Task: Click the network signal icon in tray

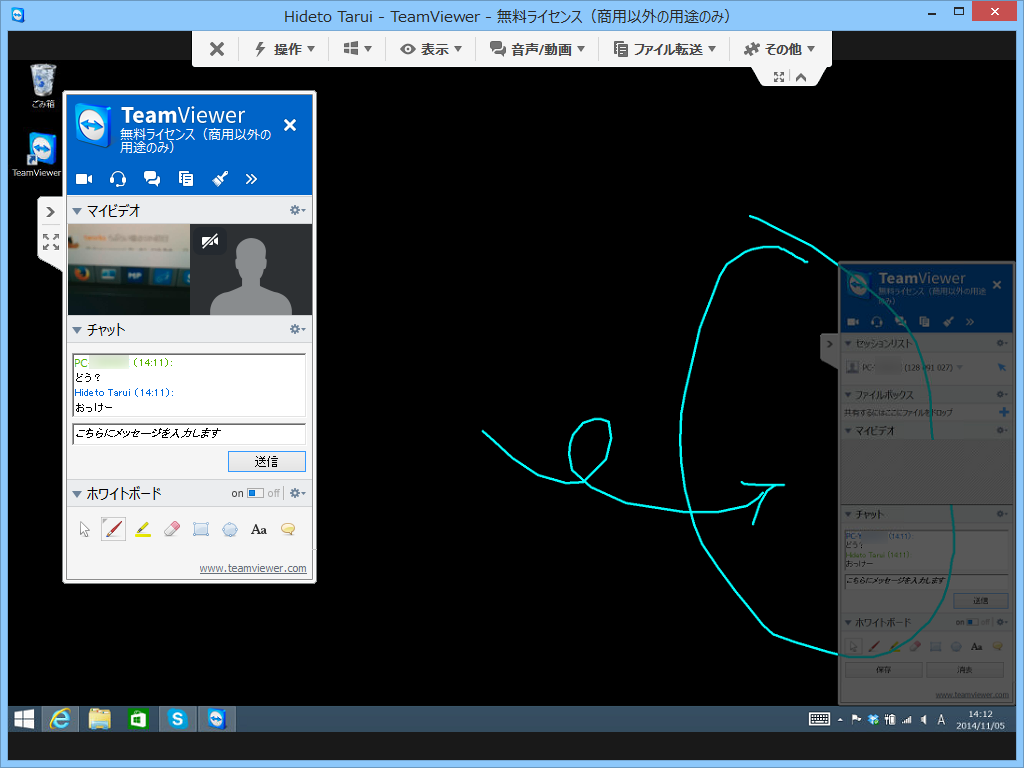Action: (906, 720)
